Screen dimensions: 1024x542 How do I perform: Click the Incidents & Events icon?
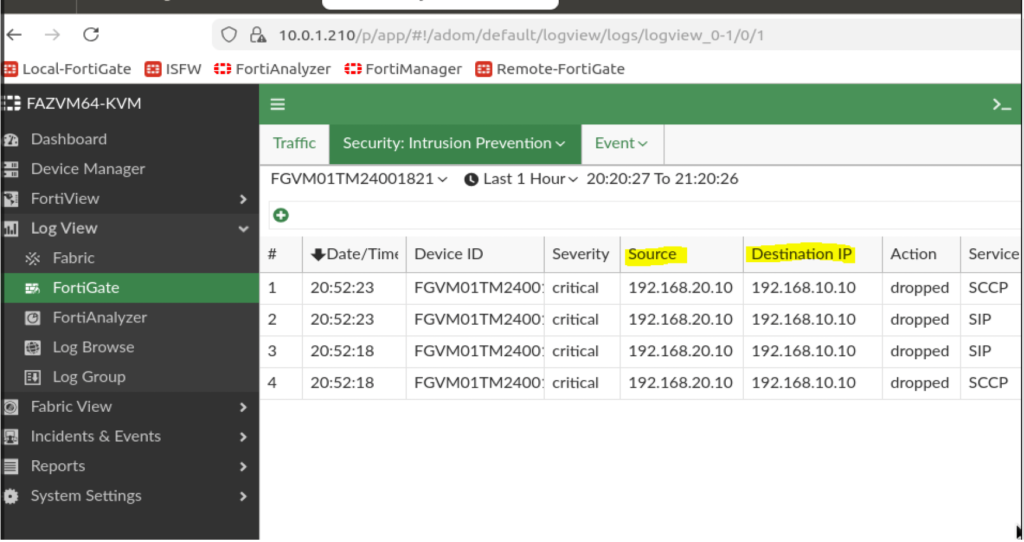point(10,437)
